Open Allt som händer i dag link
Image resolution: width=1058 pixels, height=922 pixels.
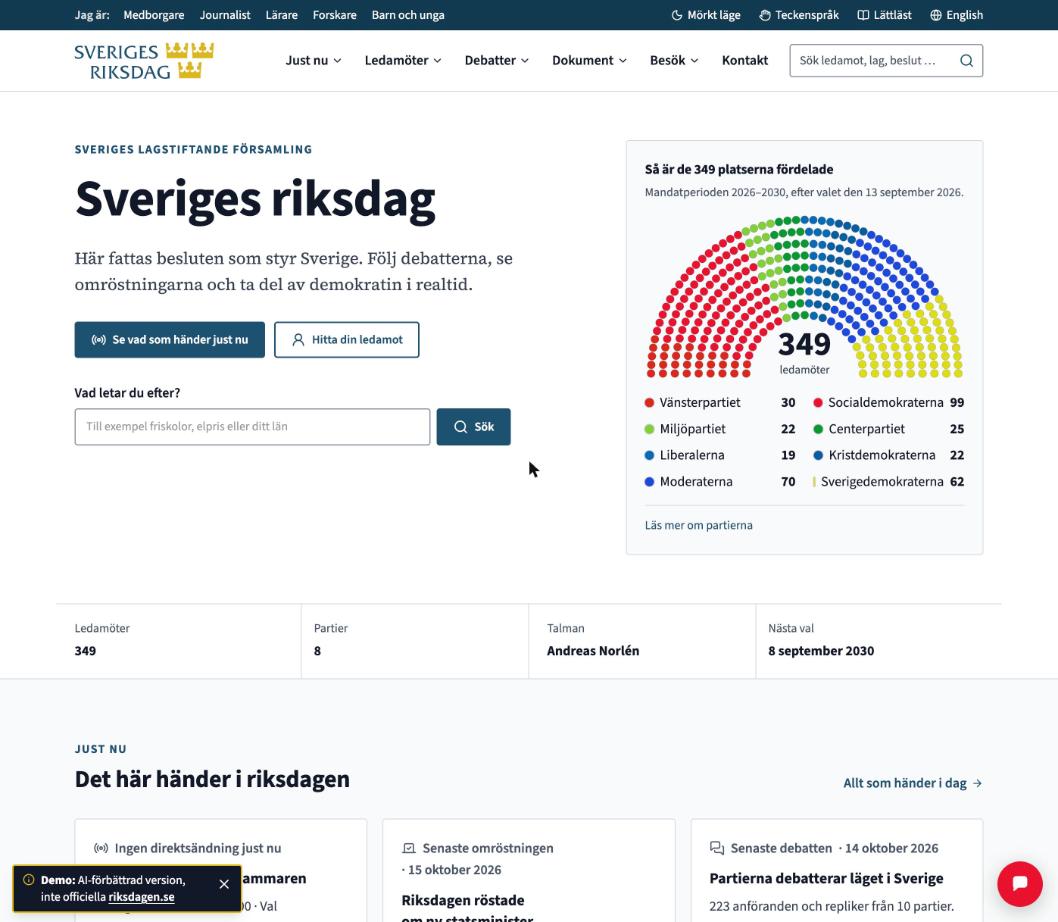pos(912,783)
